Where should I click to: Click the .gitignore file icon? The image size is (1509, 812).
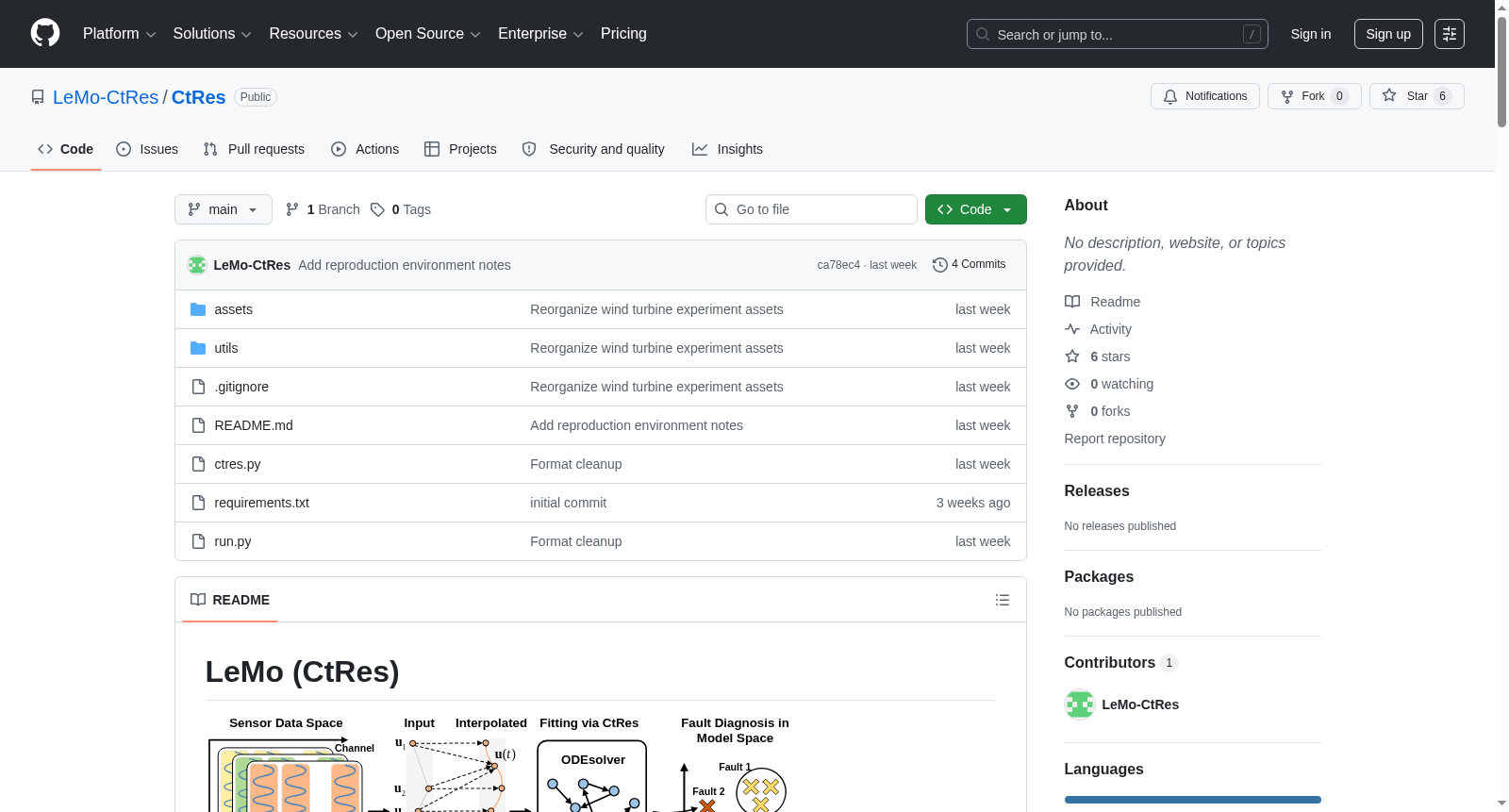click(x=198, y=387)
